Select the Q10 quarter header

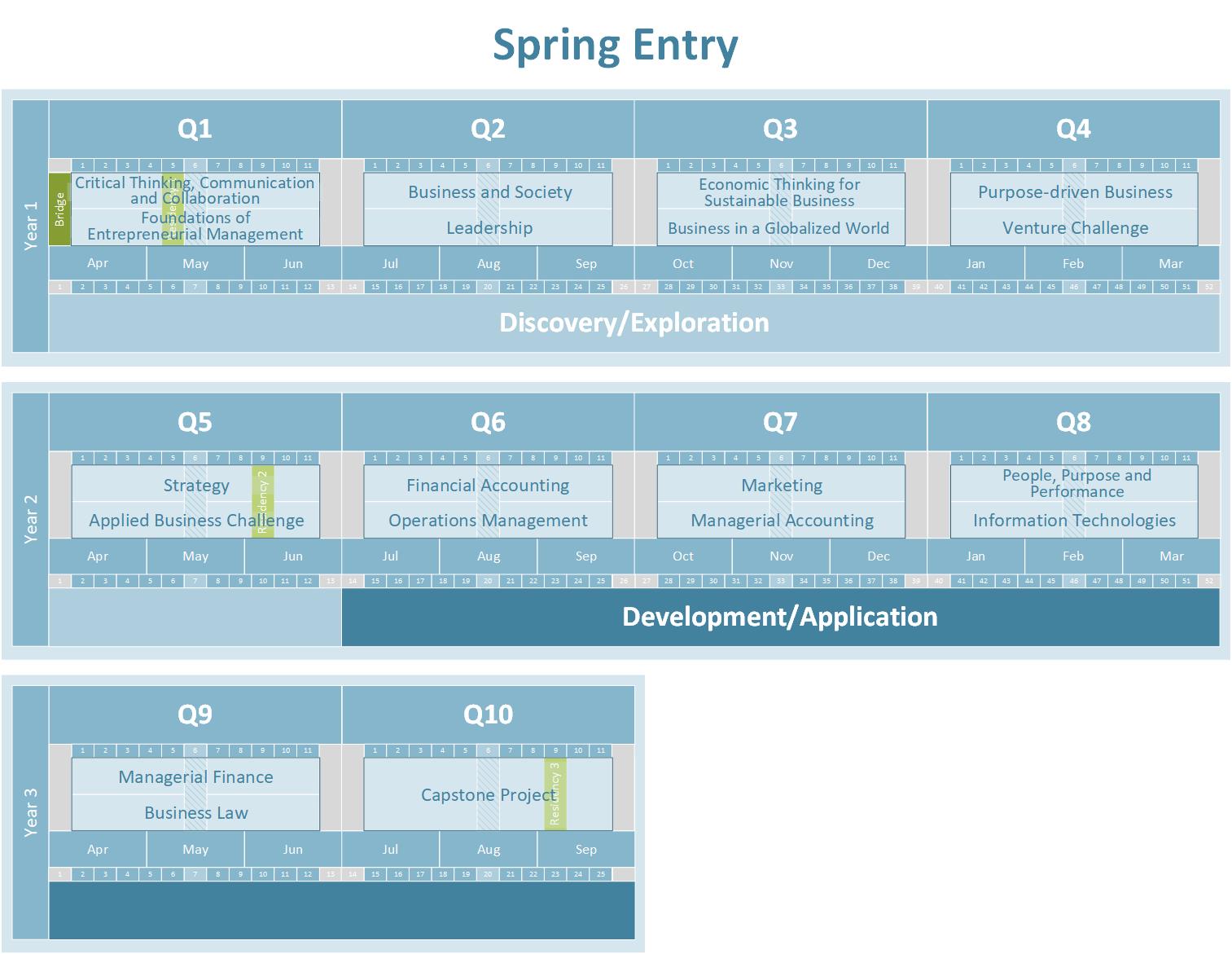coord(489,714)
